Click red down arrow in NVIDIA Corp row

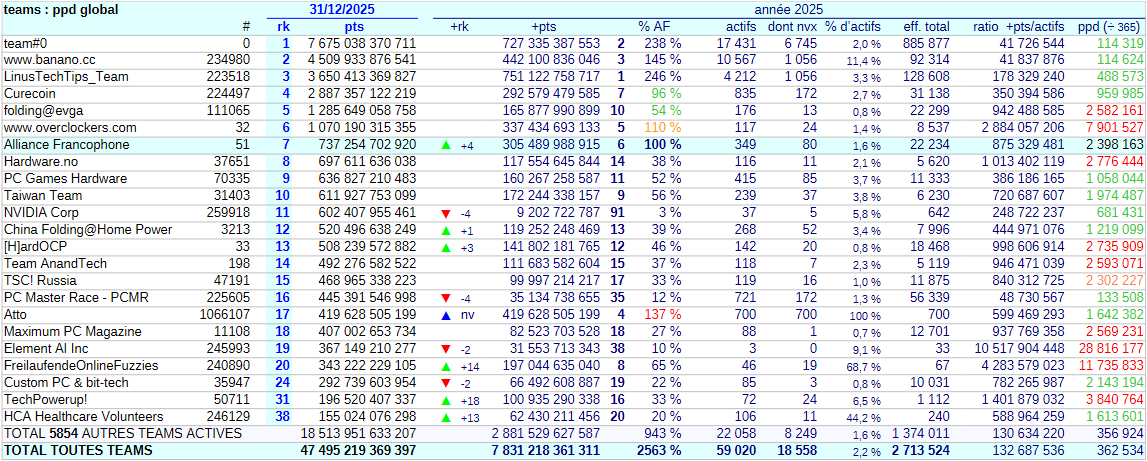[x=446, y=214]
